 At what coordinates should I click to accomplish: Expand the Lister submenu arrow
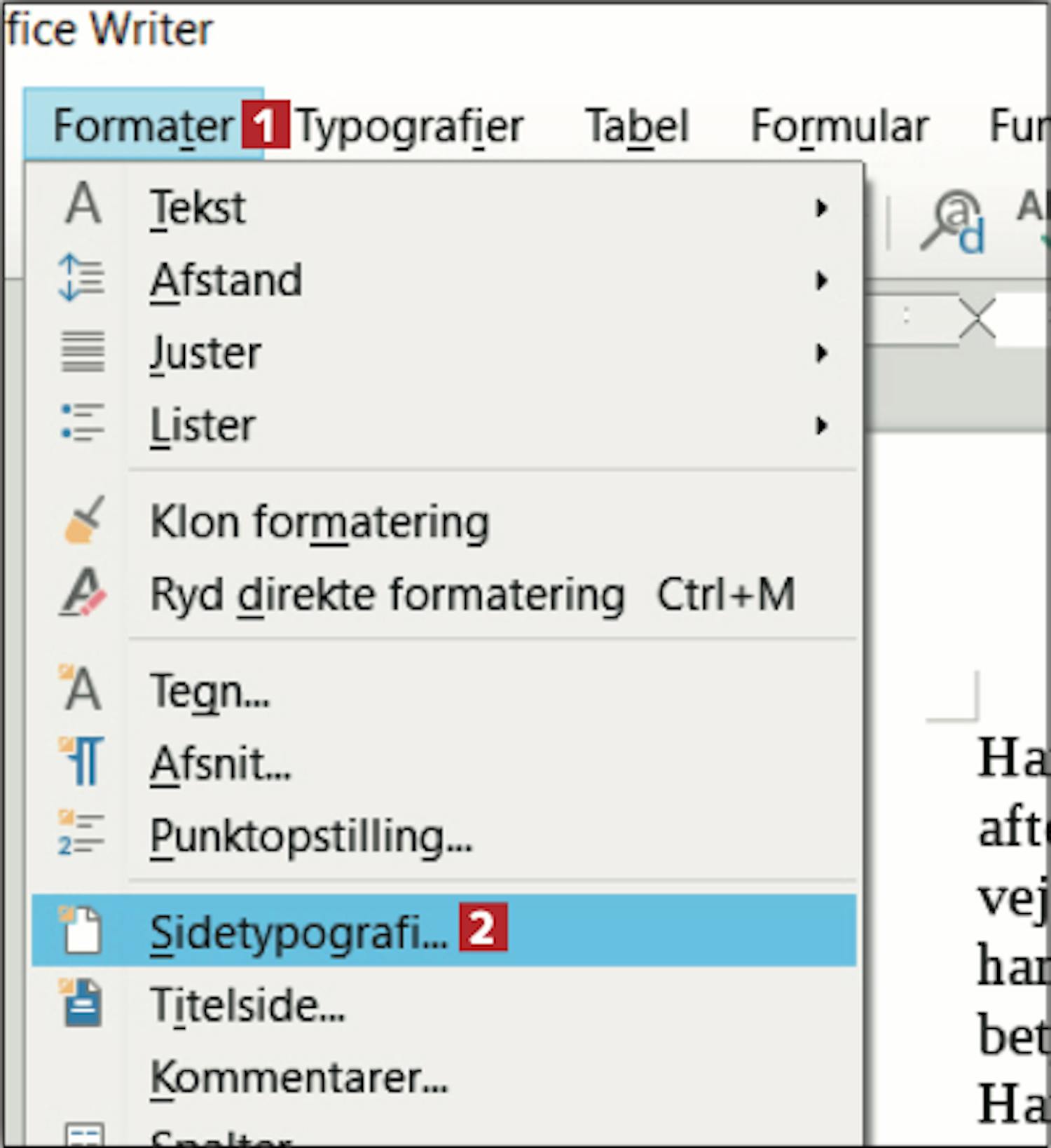pos(821,425)
